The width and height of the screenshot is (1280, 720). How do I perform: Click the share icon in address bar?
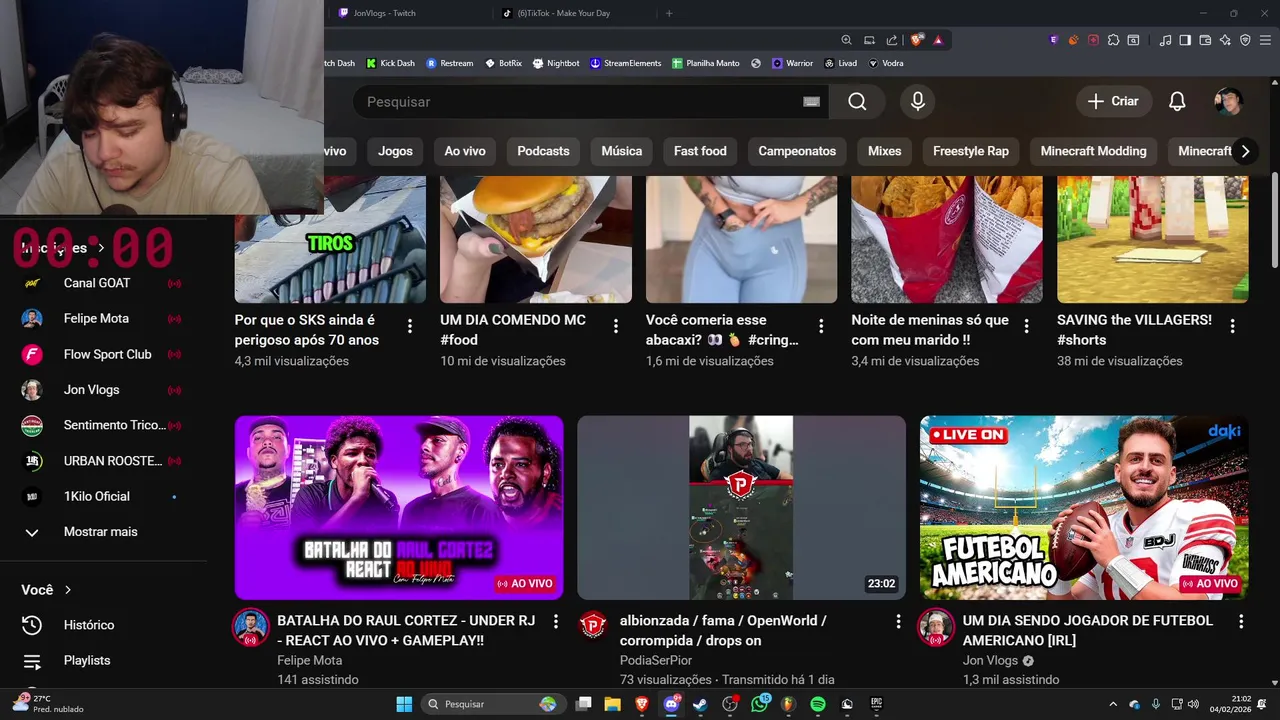click(890, 40)
